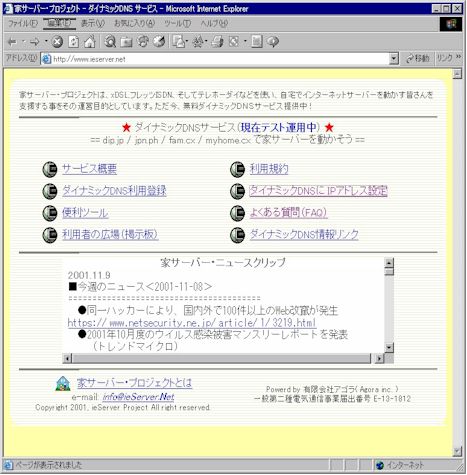Open the Mail toolbar icon
This screenshot has height=475, width=467.
179,42
